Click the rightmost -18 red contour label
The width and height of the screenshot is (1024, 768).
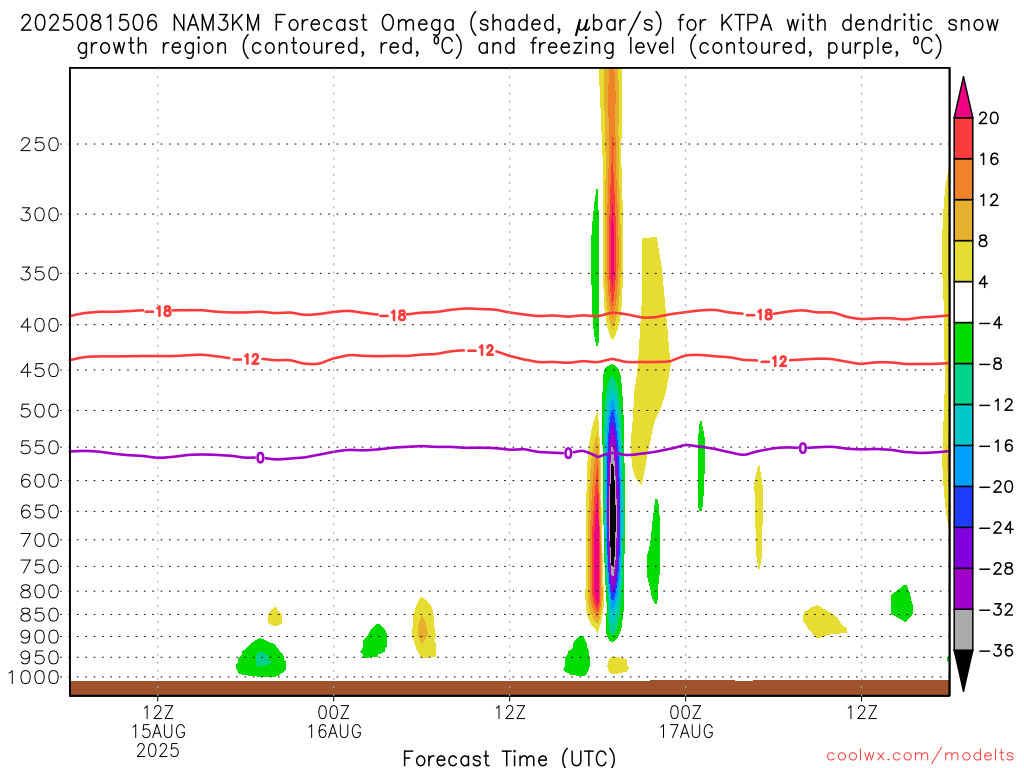point(760,315)
